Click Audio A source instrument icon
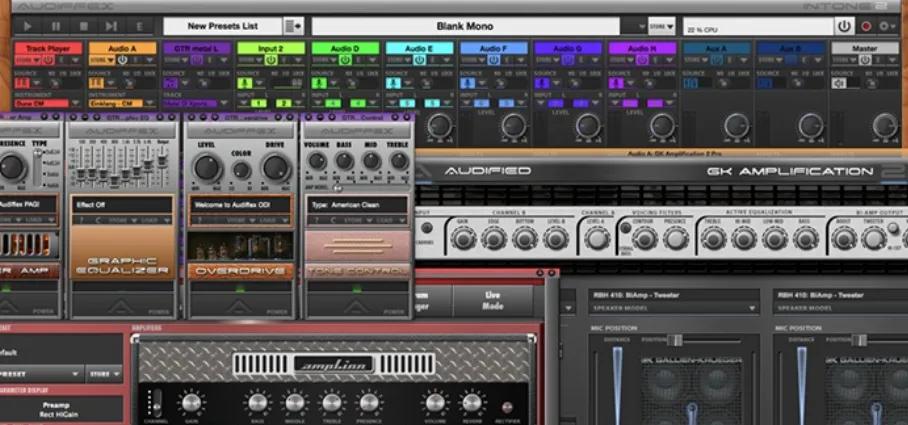Screen dimensions: 908x425 coord(96,83)
